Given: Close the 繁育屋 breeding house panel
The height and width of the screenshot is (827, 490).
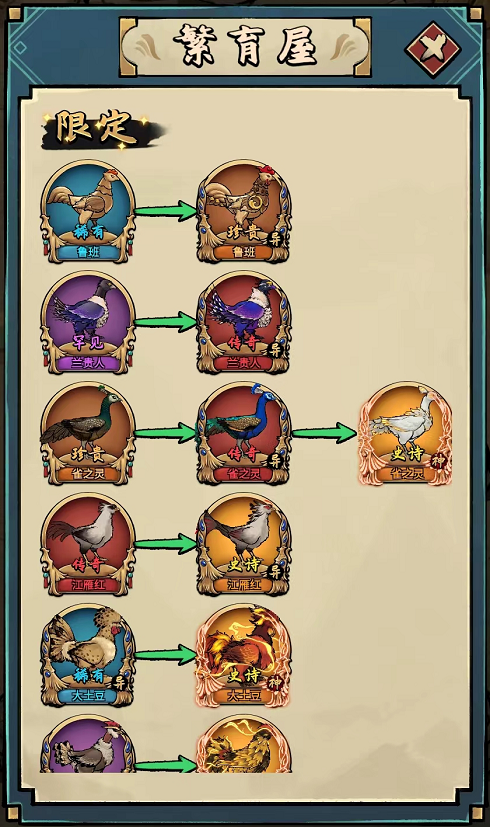Looking at the screenshot, I should tap(433, 49).
